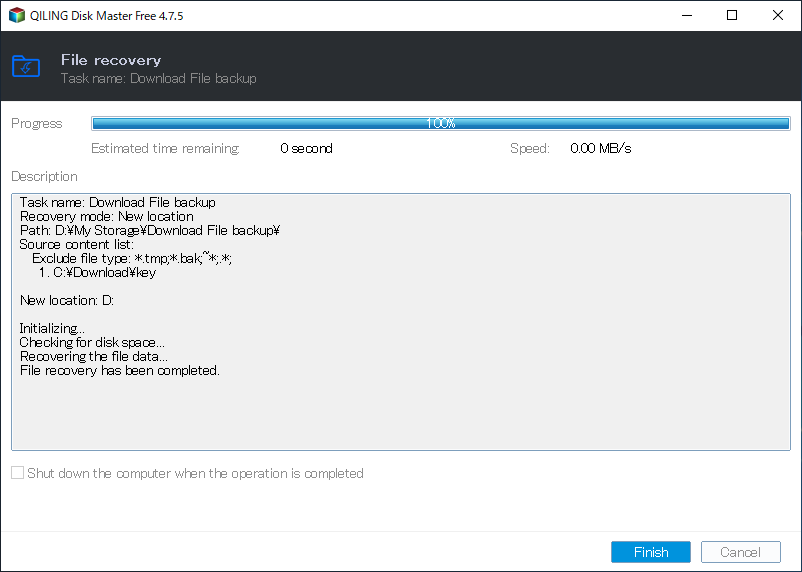This screenshot has width=802, height=572.
Task: Click the 'Exclude file type' line
Action: click(x=132, y=258)
